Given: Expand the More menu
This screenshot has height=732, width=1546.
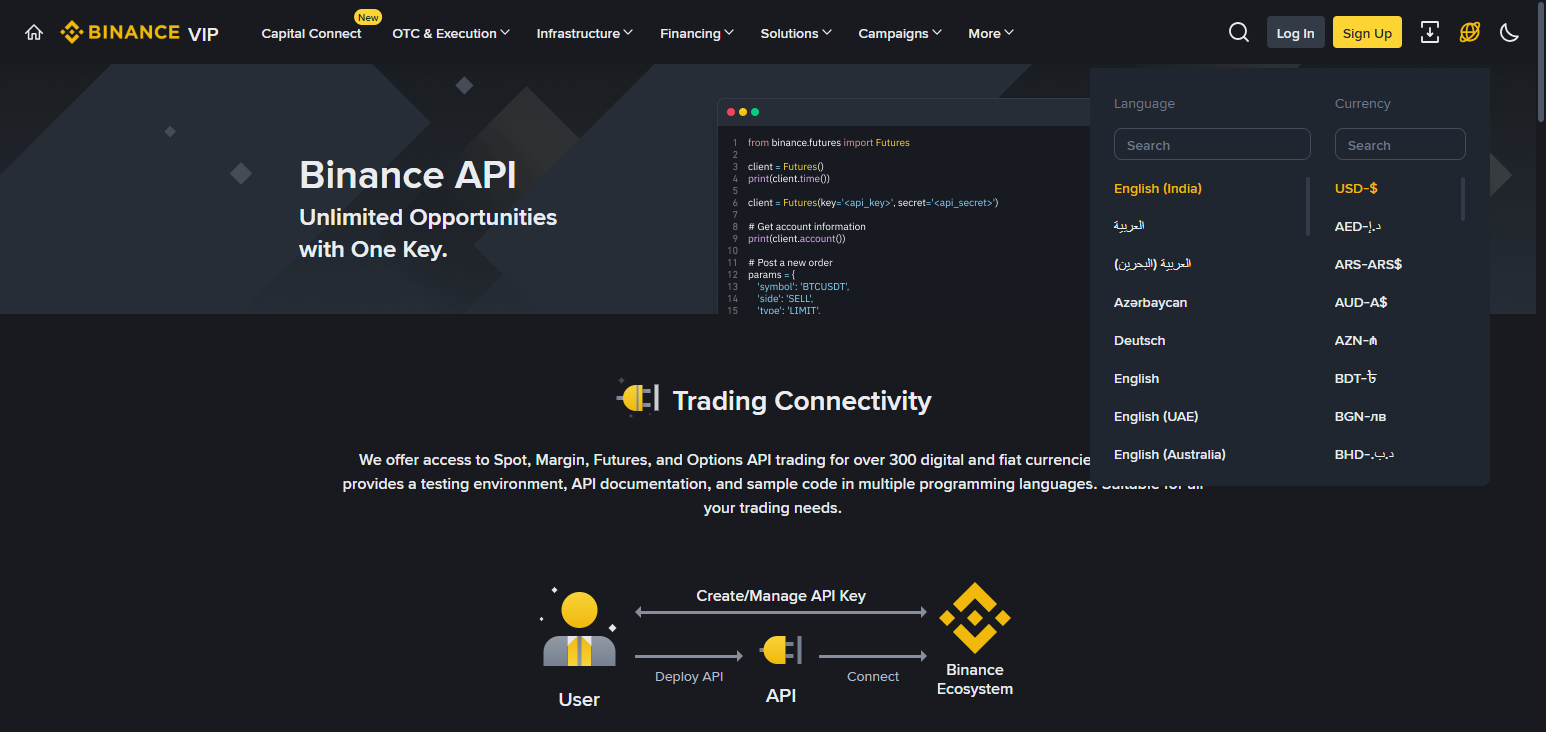Looking at the screenshot, I should [991, 33].
